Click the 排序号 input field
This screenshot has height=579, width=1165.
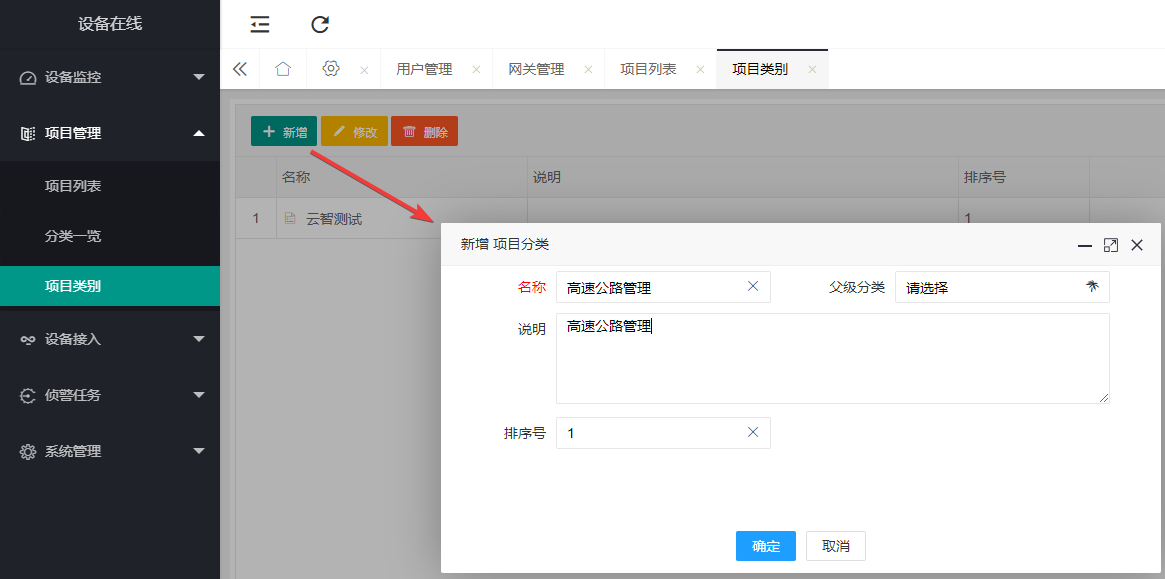pos(663,433)
